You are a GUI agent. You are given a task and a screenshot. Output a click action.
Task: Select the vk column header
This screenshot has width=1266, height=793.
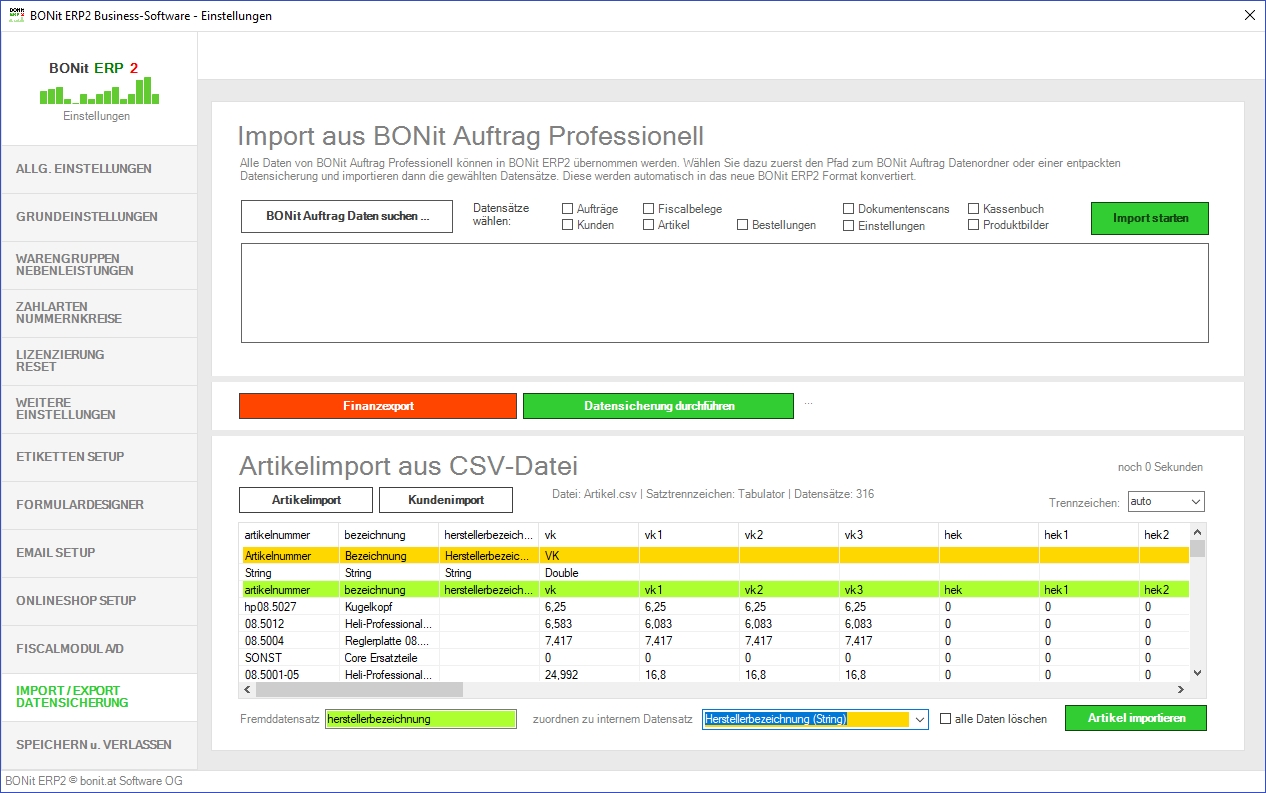[x=589, y=535]
